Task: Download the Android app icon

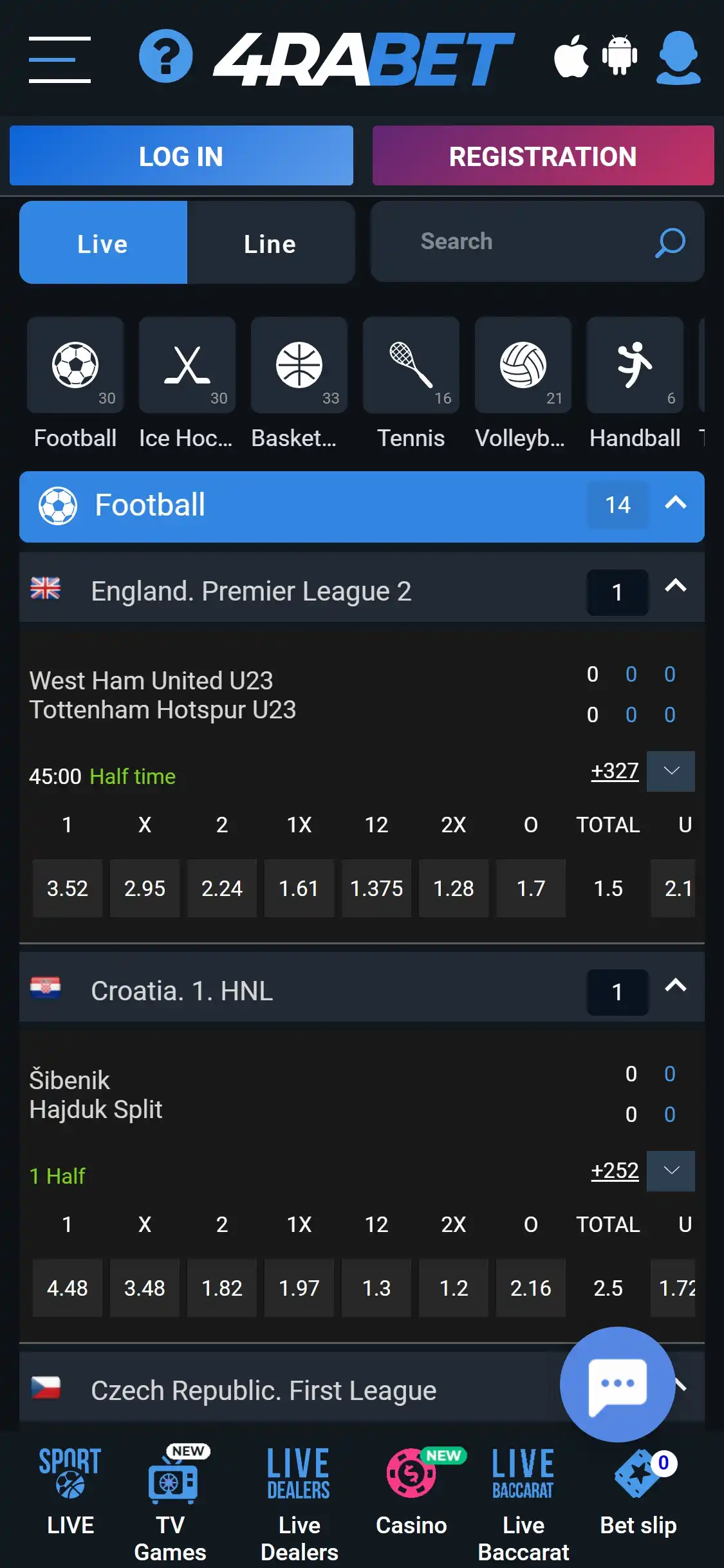Action: pos(619,57)
